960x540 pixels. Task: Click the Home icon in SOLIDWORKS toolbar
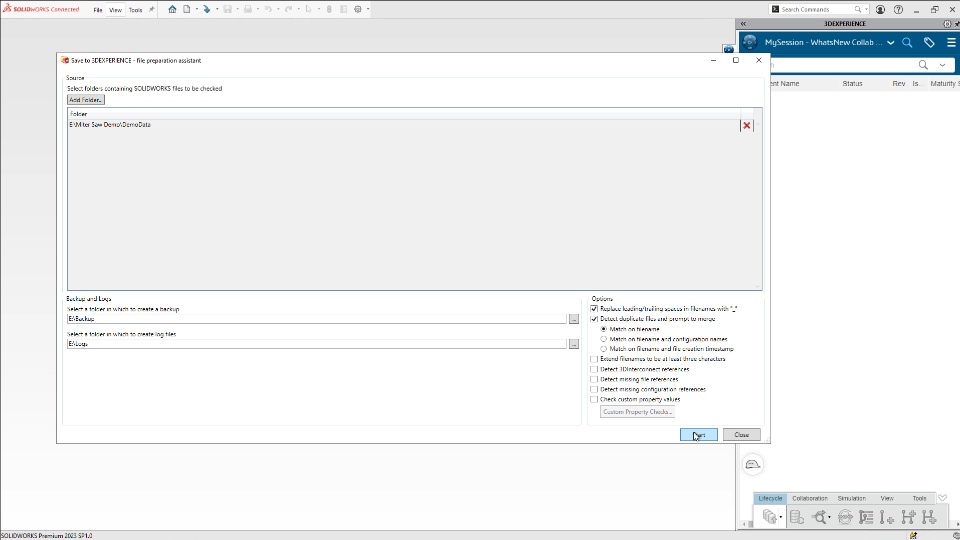click(172, 9)
